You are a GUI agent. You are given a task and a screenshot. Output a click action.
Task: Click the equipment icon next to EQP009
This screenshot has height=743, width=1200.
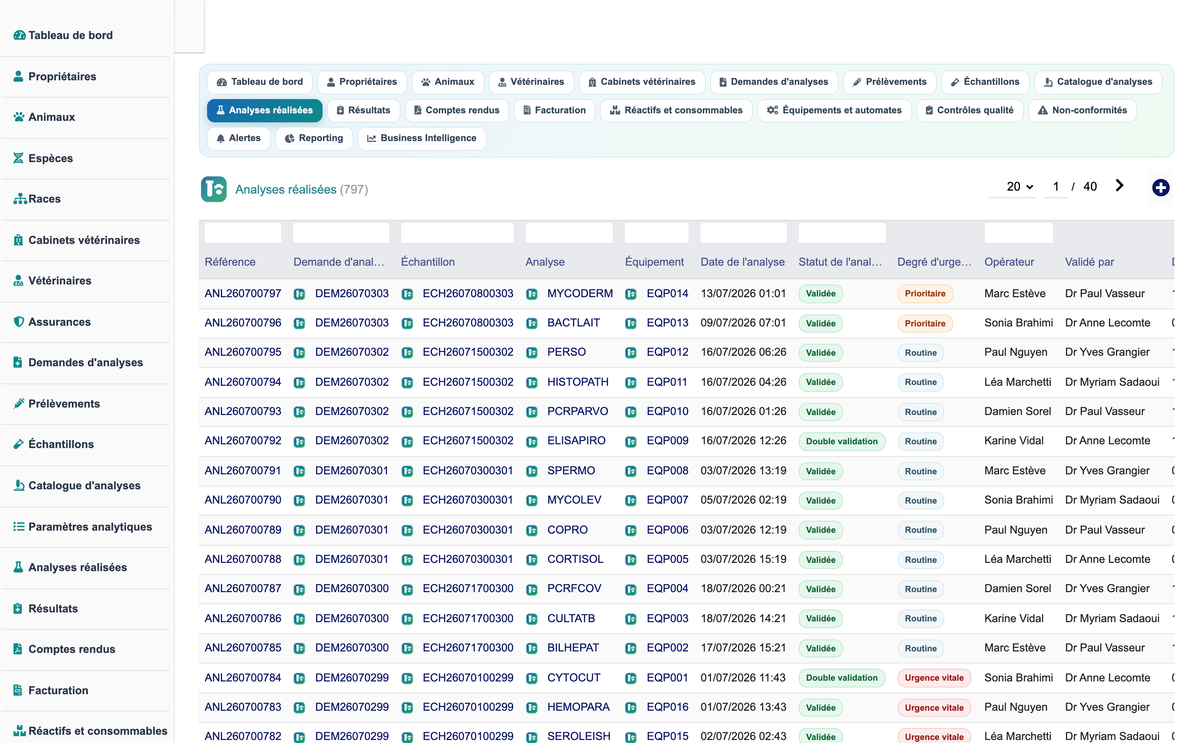click(x=631, y=442)
